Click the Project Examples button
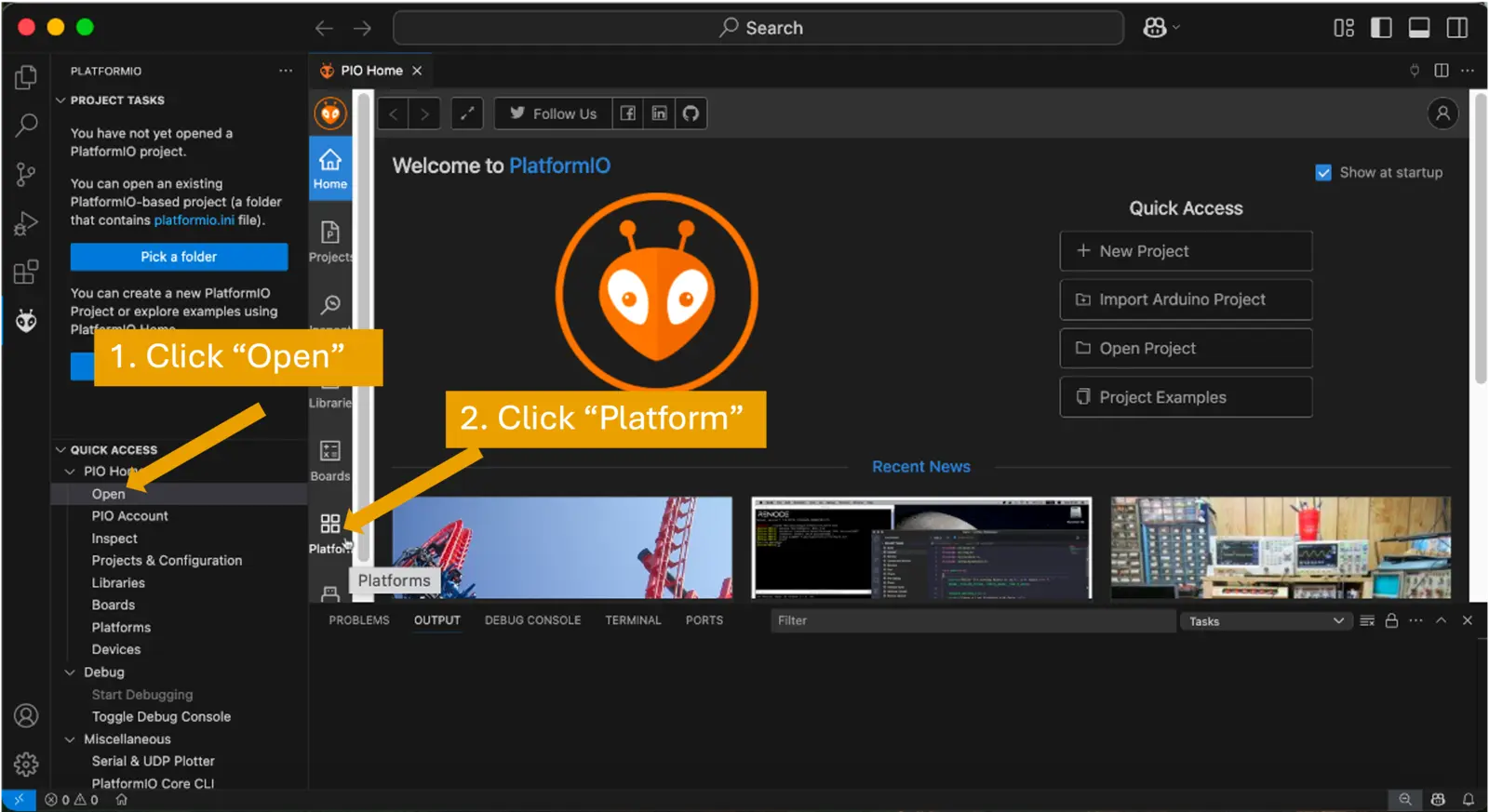This screenshot has width=1489, height=812. coord(1186,397)
